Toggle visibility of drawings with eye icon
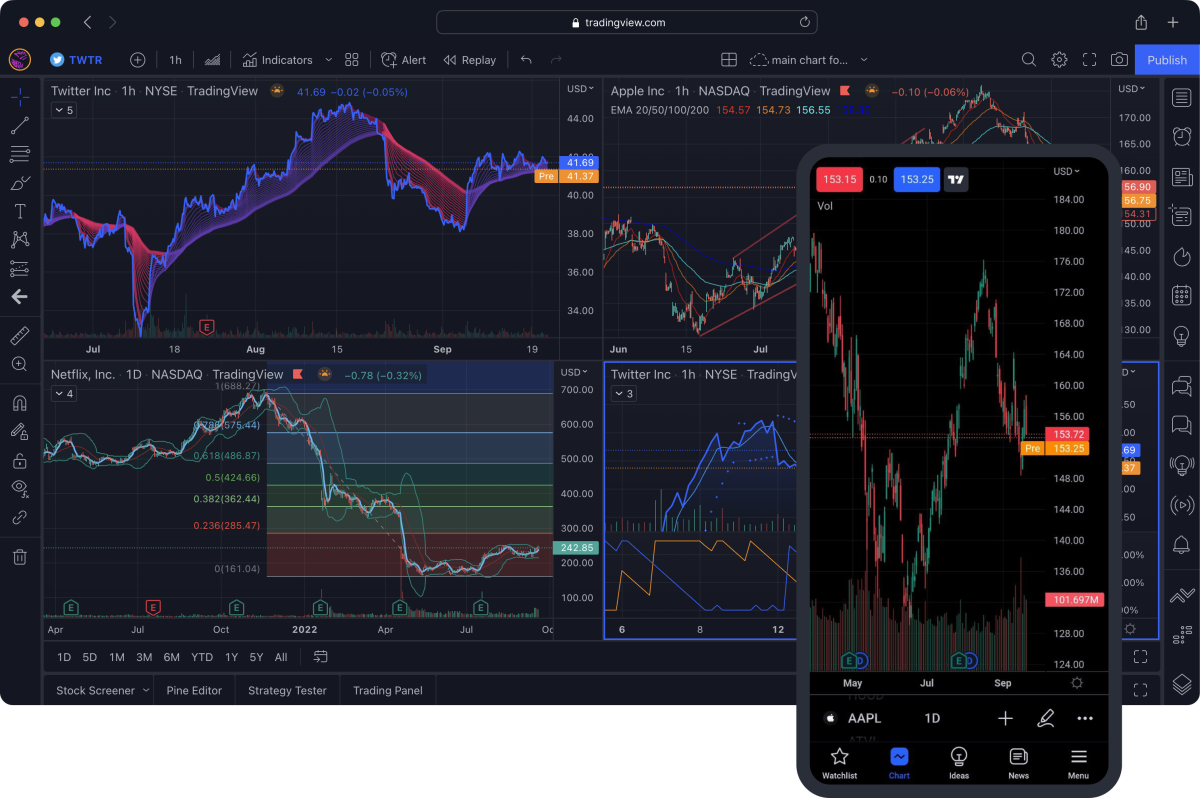 (20, 488)
